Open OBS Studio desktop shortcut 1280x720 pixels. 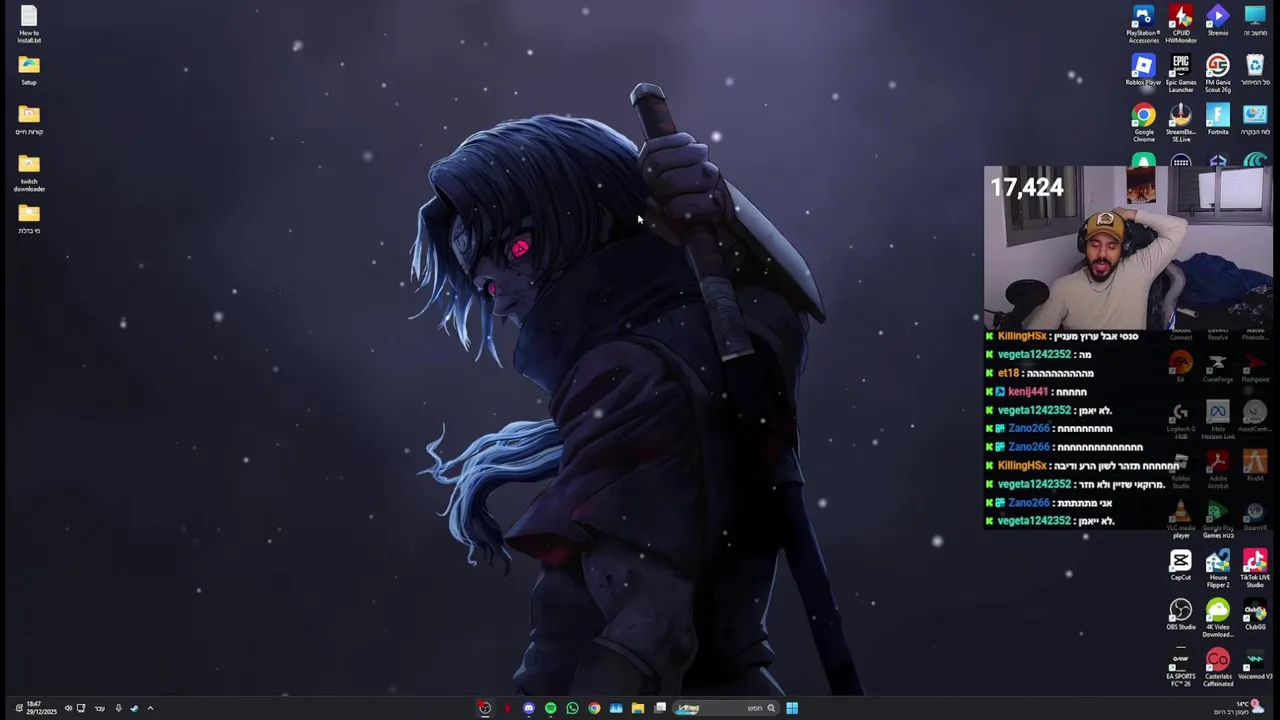(x=1181, y=615)
